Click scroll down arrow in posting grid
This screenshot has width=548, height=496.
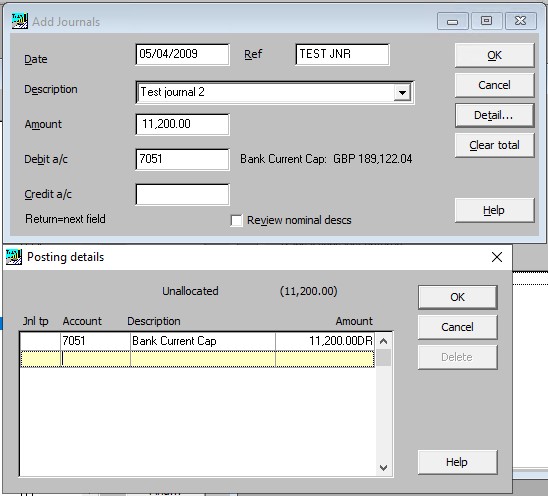(383, 467)
